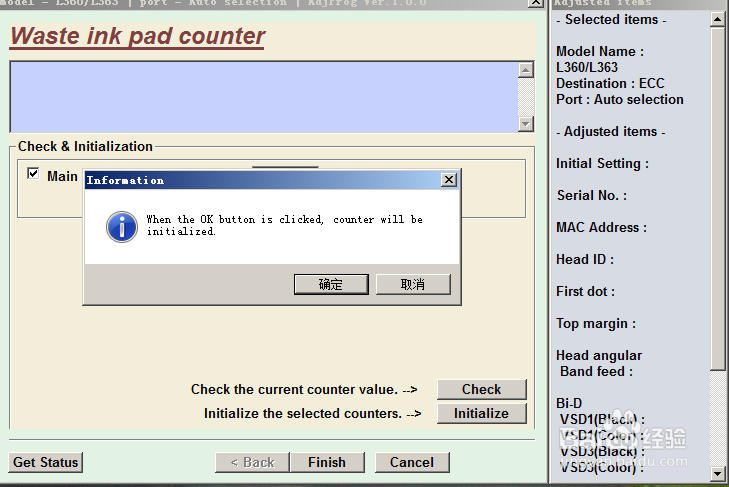Close the Information dialog with X
Screen dimensions: 729x487
point(449,180)
